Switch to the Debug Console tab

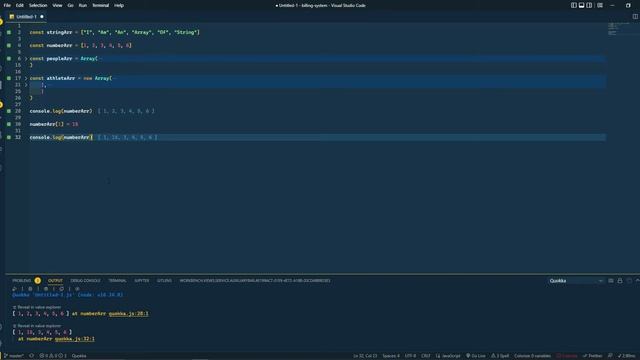pyautogui.click(x=85, y=281)
